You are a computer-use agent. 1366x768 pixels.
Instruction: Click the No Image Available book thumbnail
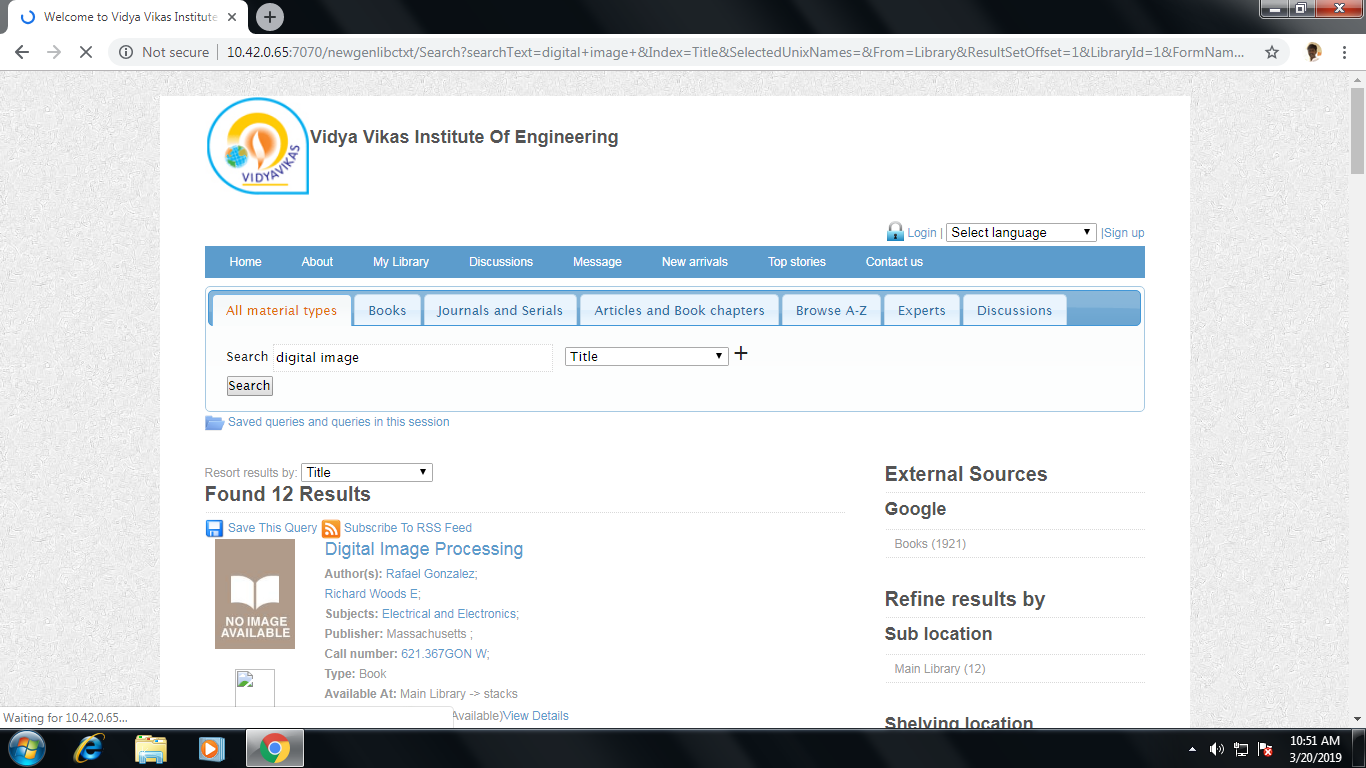[255, 594]
